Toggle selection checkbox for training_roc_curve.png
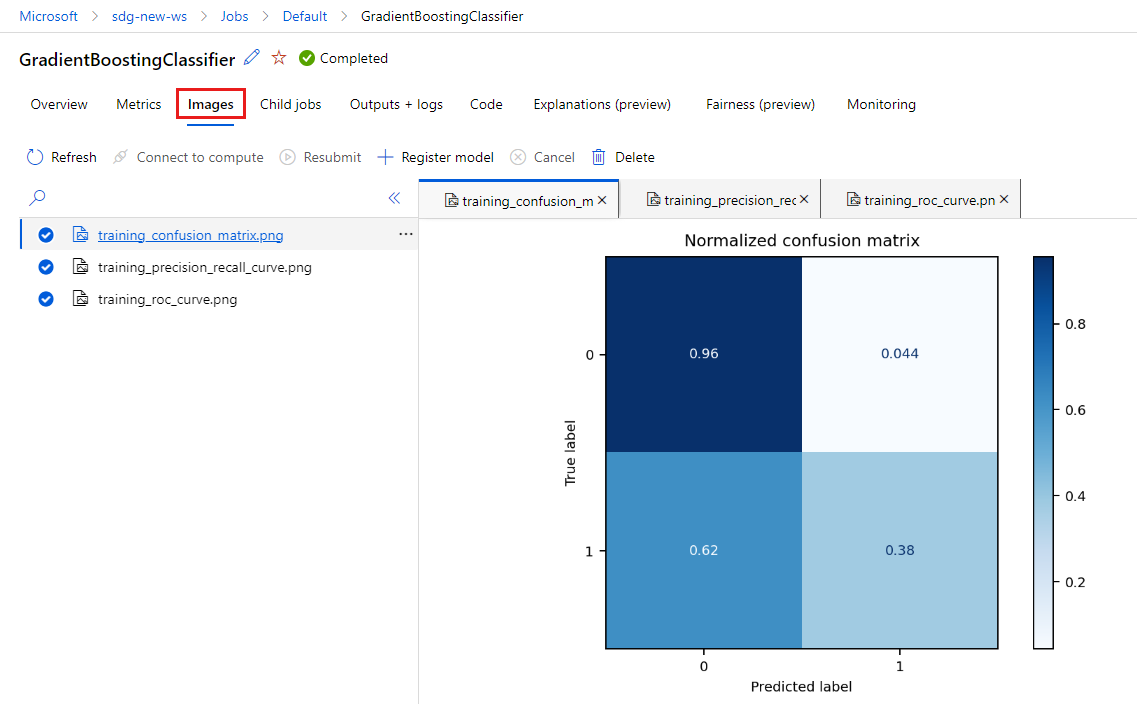Image resolution: width=1137 pixels, height=704 pixels. tap(45, 298)
